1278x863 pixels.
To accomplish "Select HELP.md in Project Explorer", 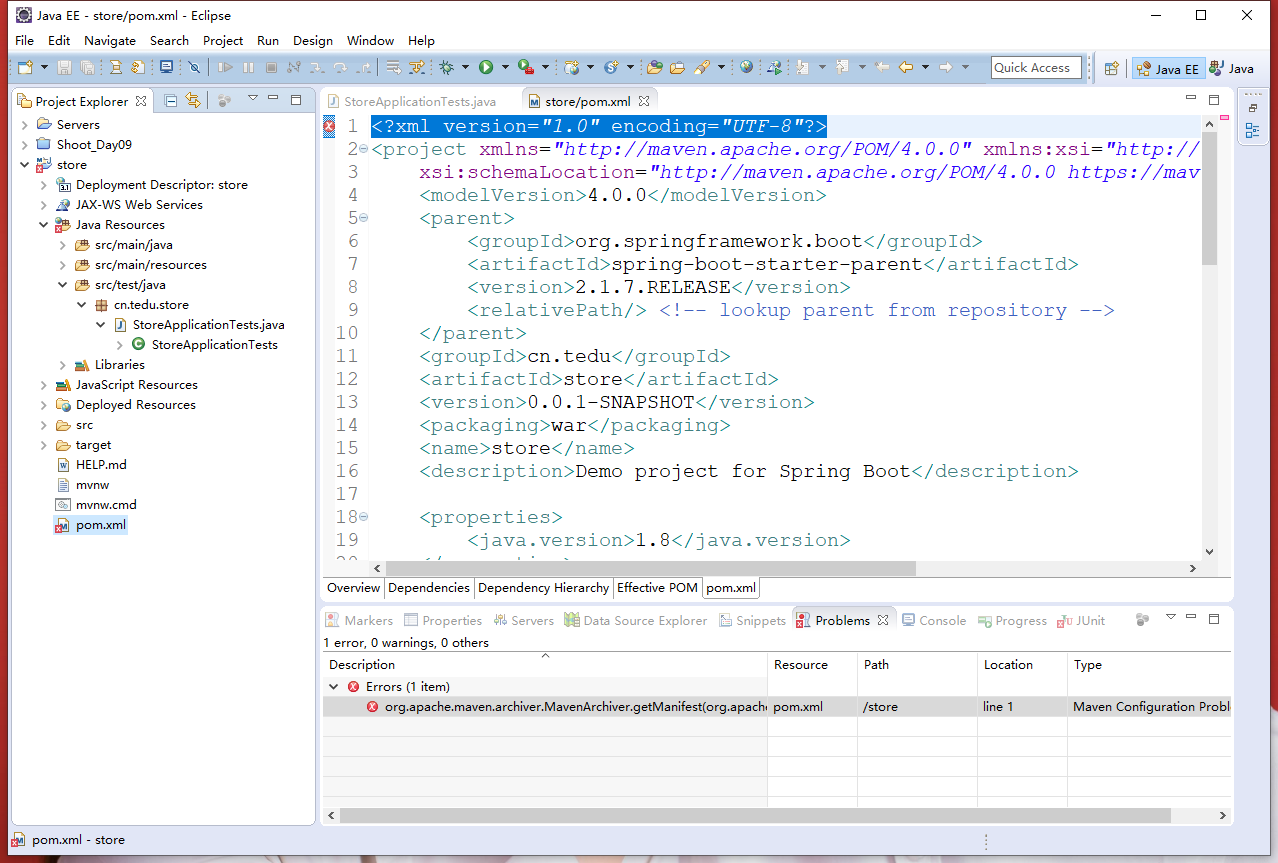I will pos(101,465).
